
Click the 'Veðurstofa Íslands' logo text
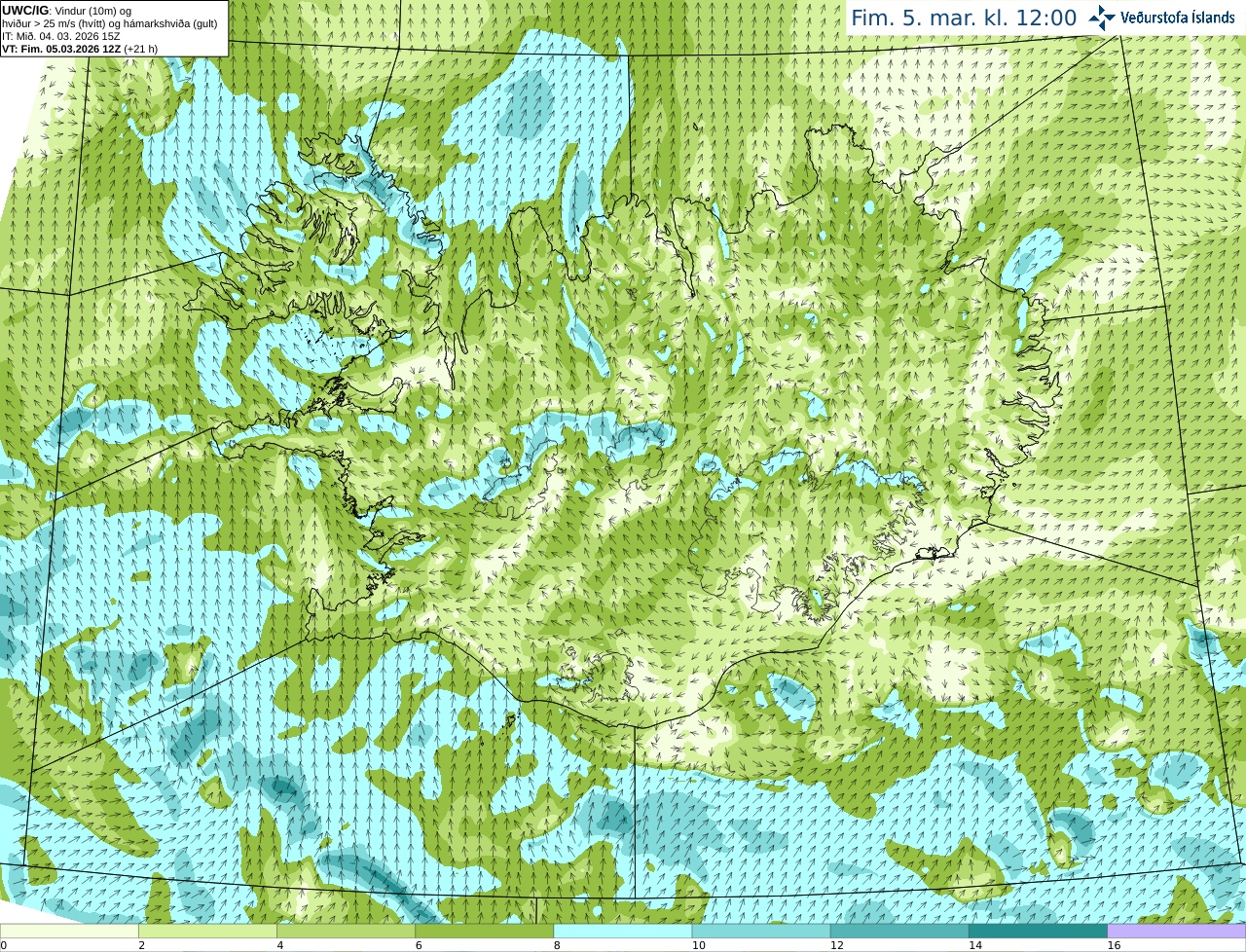[1179, 18]
